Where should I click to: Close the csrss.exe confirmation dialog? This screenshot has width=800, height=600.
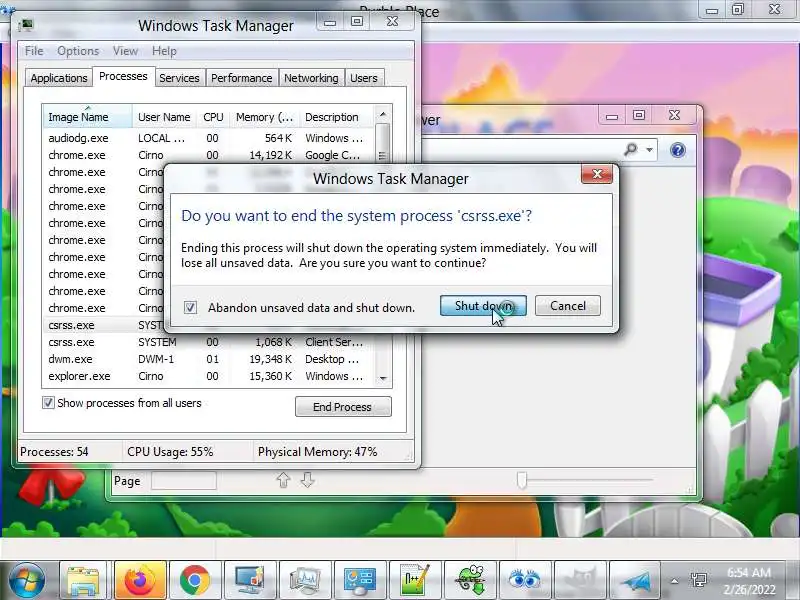click(597, 174)
